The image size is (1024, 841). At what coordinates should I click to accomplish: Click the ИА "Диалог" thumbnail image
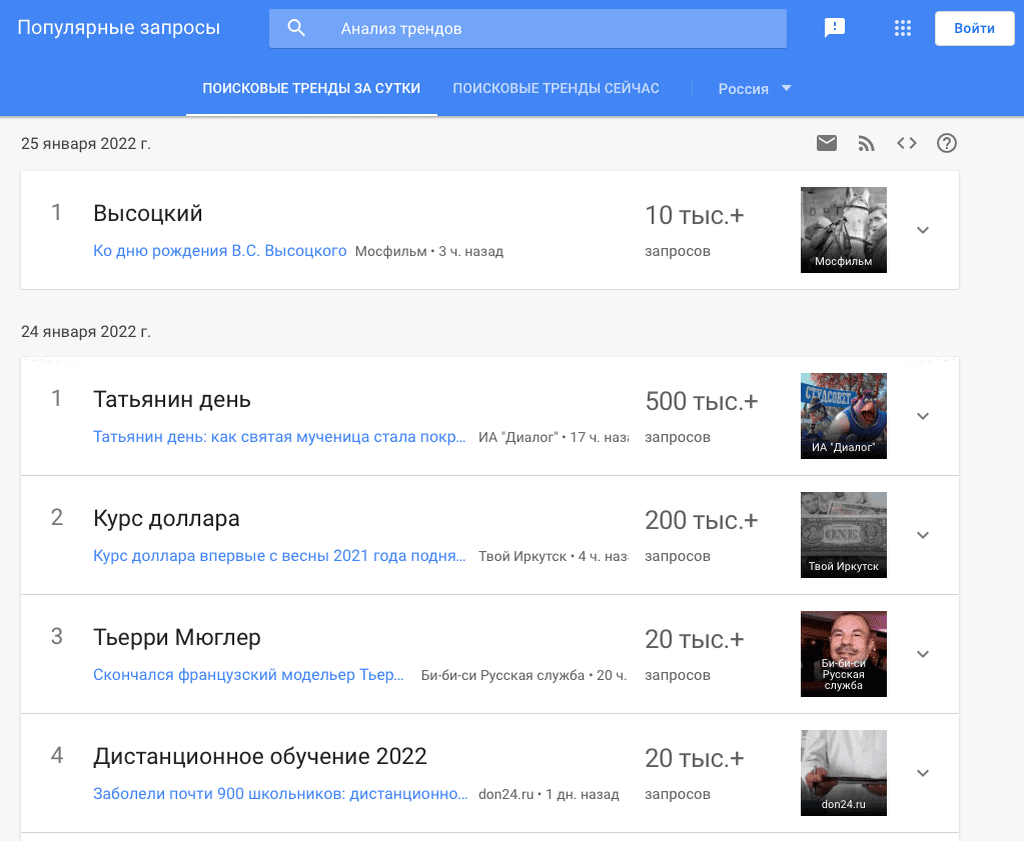point(844,416)
